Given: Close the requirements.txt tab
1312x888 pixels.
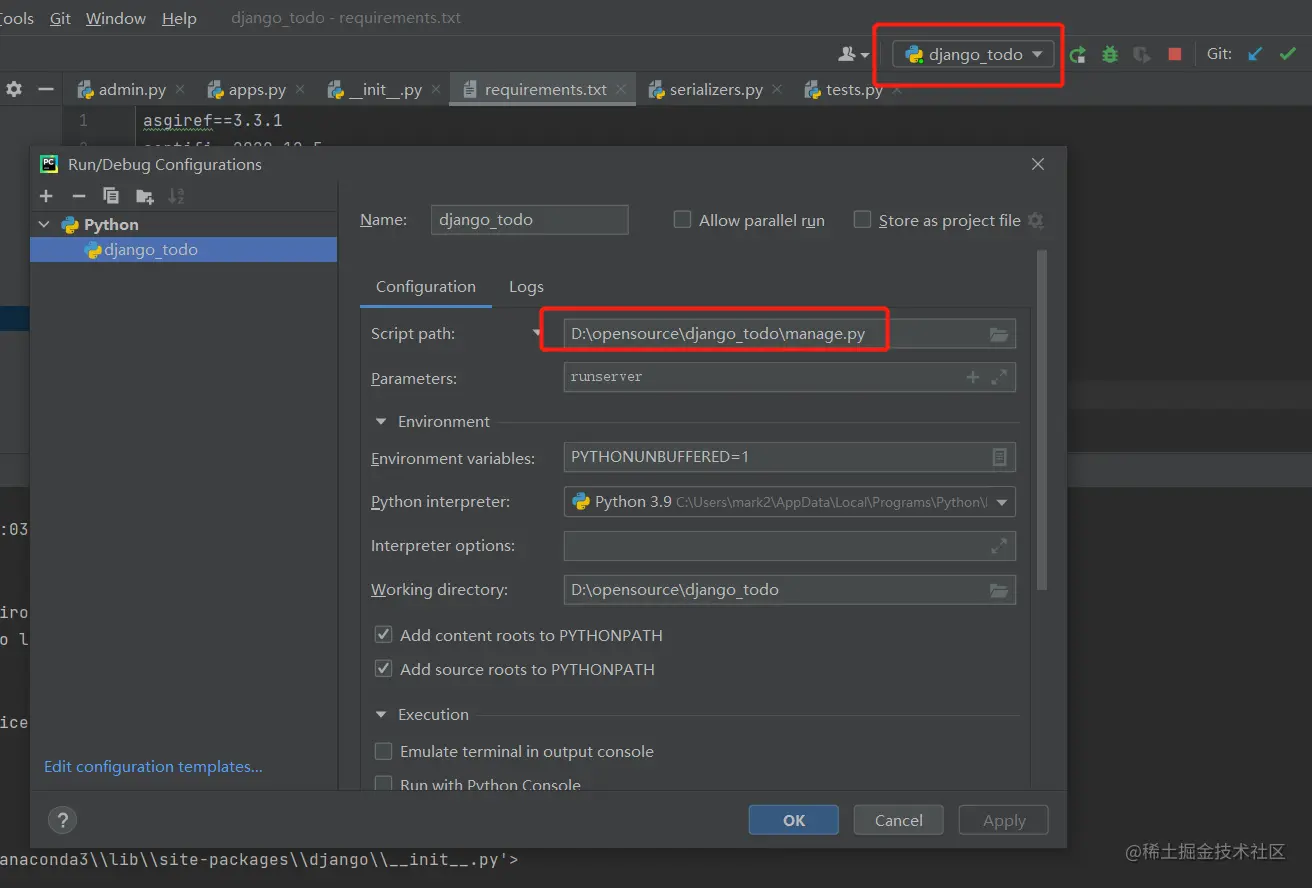Looking at the screenshot, I should 621,89.
